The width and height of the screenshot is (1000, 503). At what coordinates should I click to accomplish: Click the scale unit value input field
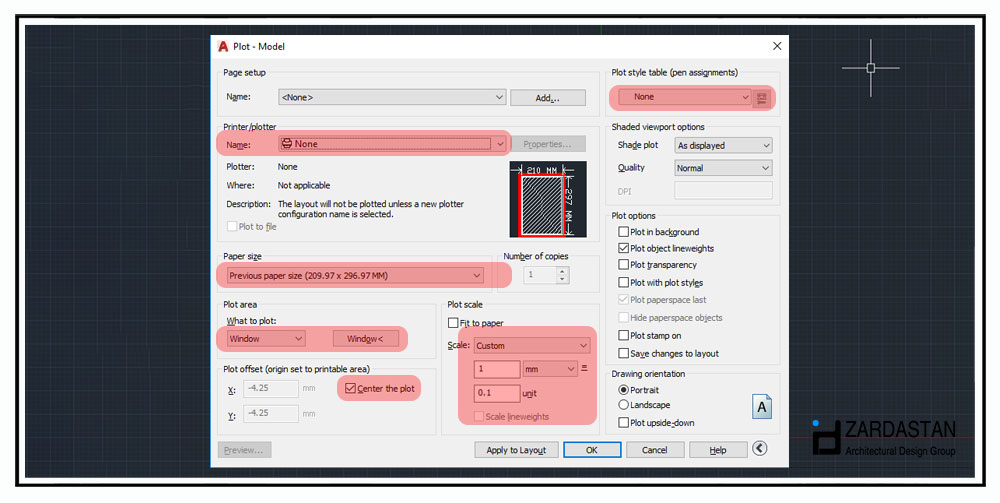point(497,393)
